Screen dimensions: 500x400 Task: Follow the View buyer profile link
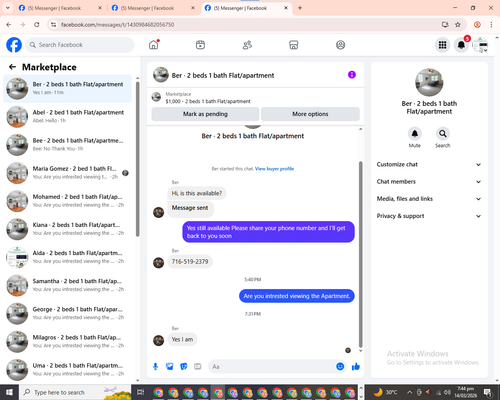tap(274, 169)
